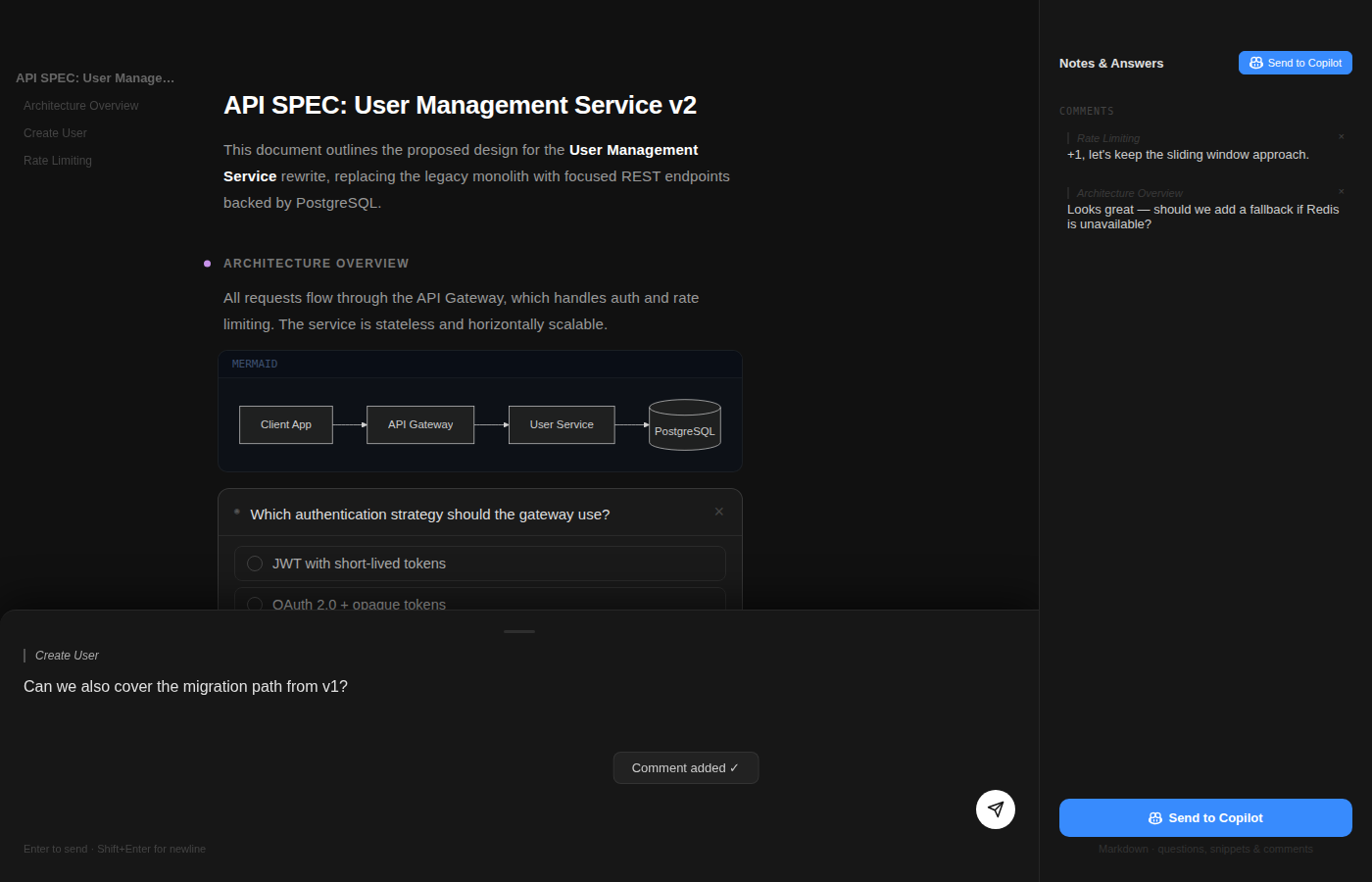1372x882 pixels.
Task: Click the API SPEC document title in sidebar
Action: coord(95,78)
